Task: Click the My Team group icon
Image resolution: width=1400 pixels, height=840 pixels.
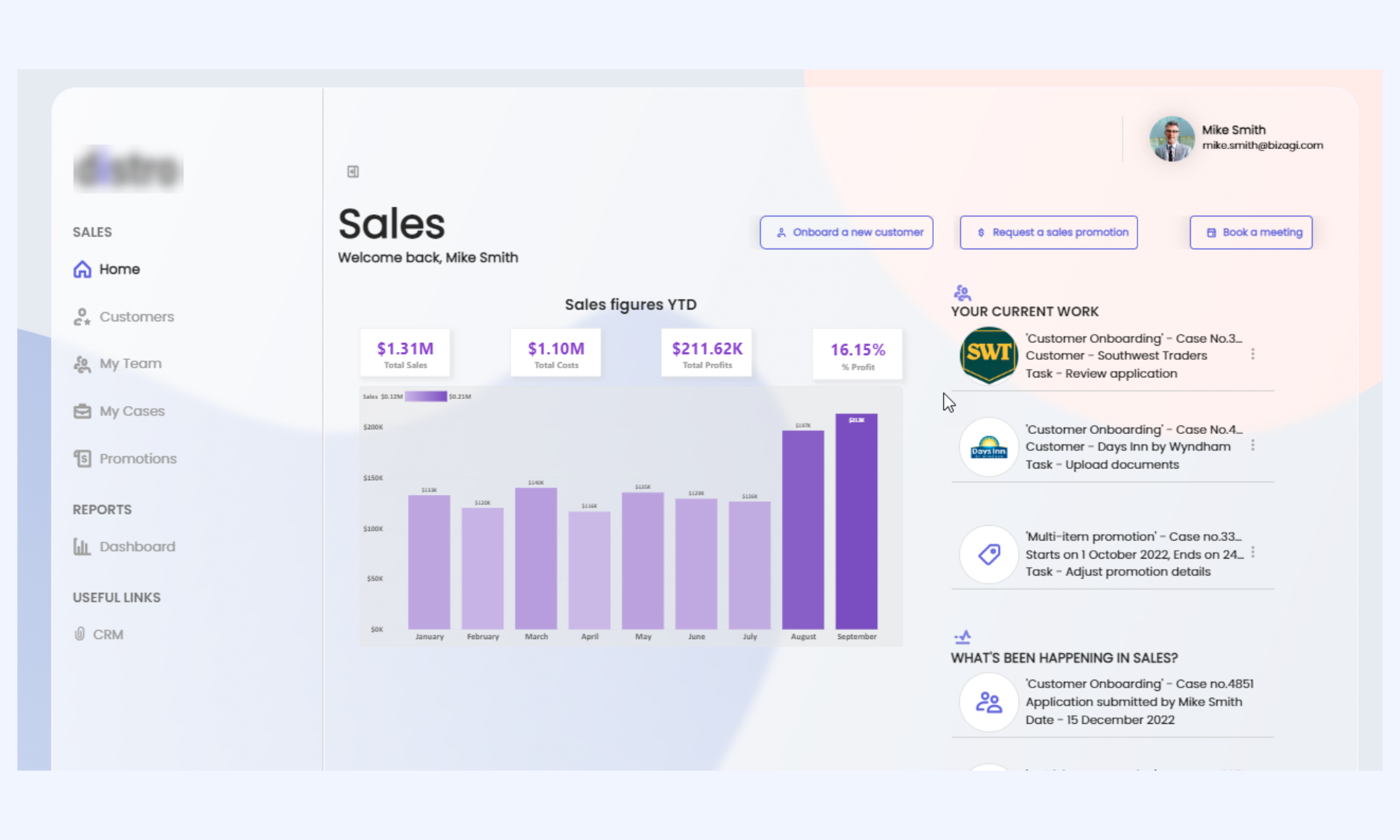Action: click(x=83, y=364)
